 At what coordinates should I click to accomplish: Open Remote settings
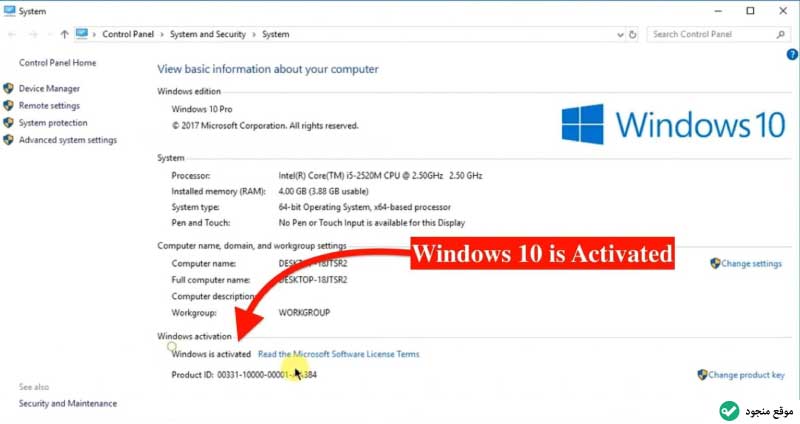[x=49, y=106]
